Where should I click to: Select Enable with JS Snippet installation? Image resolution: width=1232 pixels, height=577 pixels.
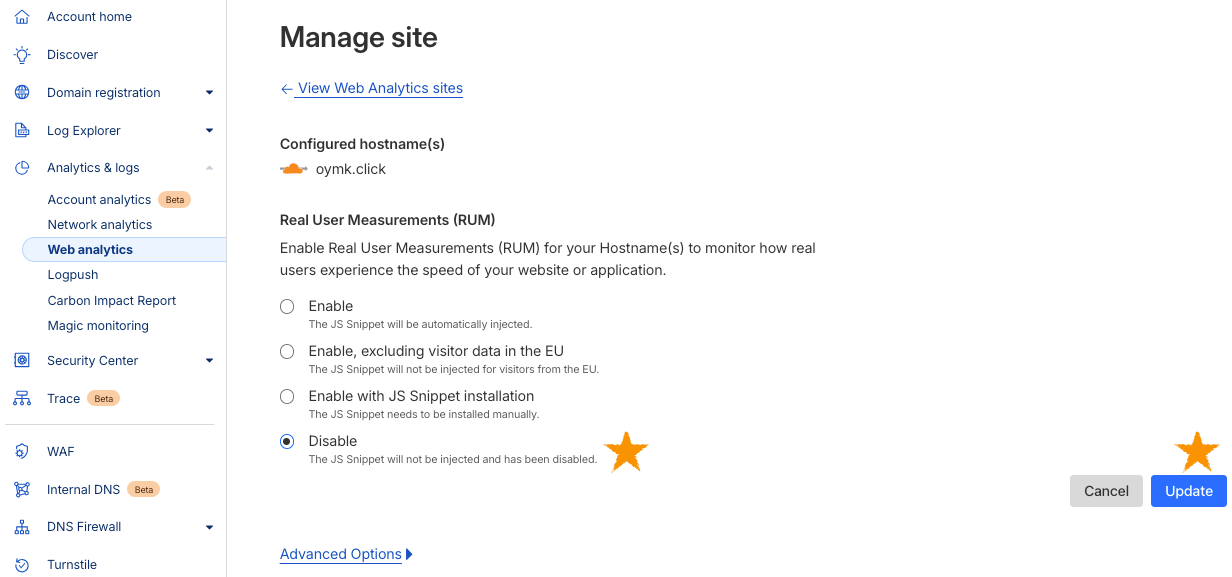click(x=287, y=396)
